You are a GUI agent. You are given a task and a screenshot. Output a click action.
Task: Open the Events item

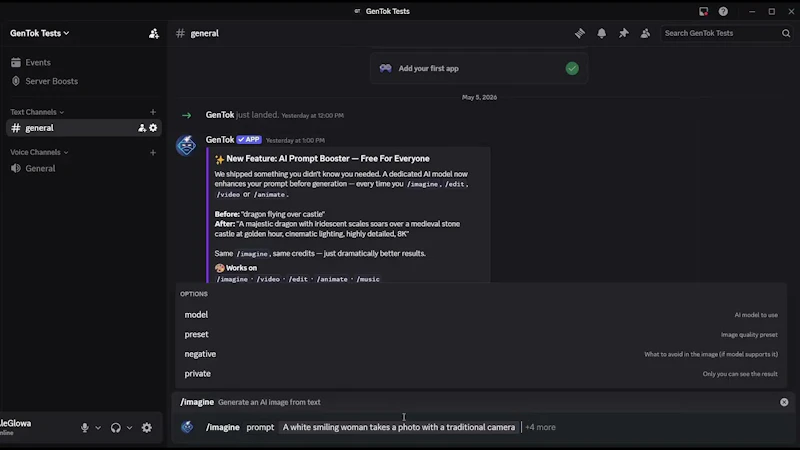[84, 62]
